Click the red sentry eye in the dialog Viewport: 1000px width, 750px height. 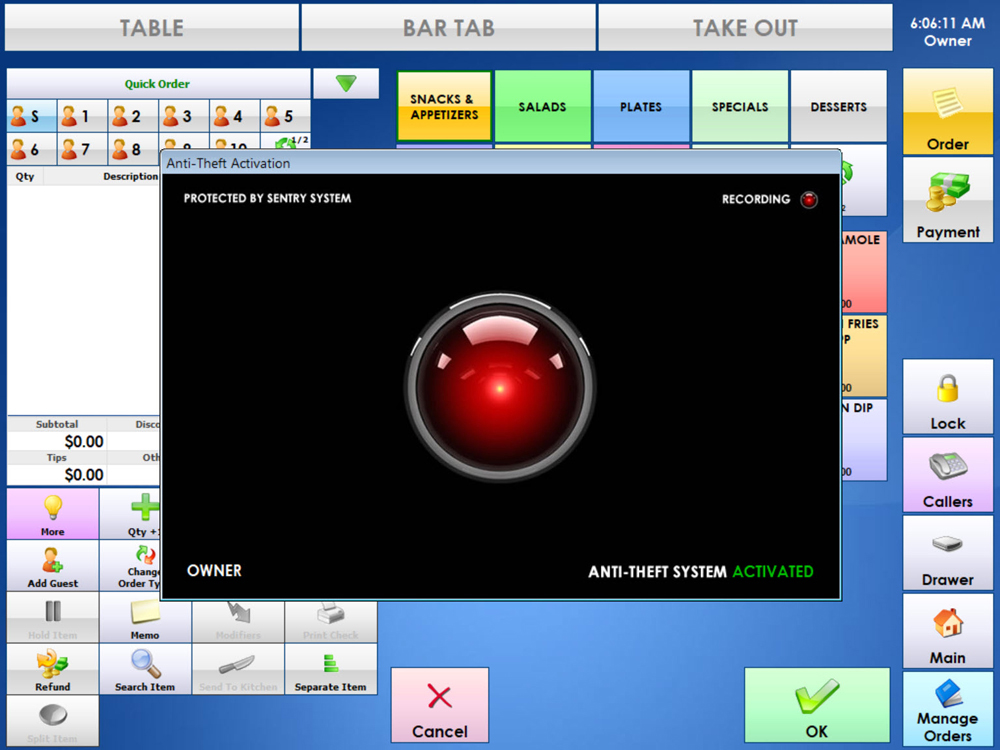500,387
